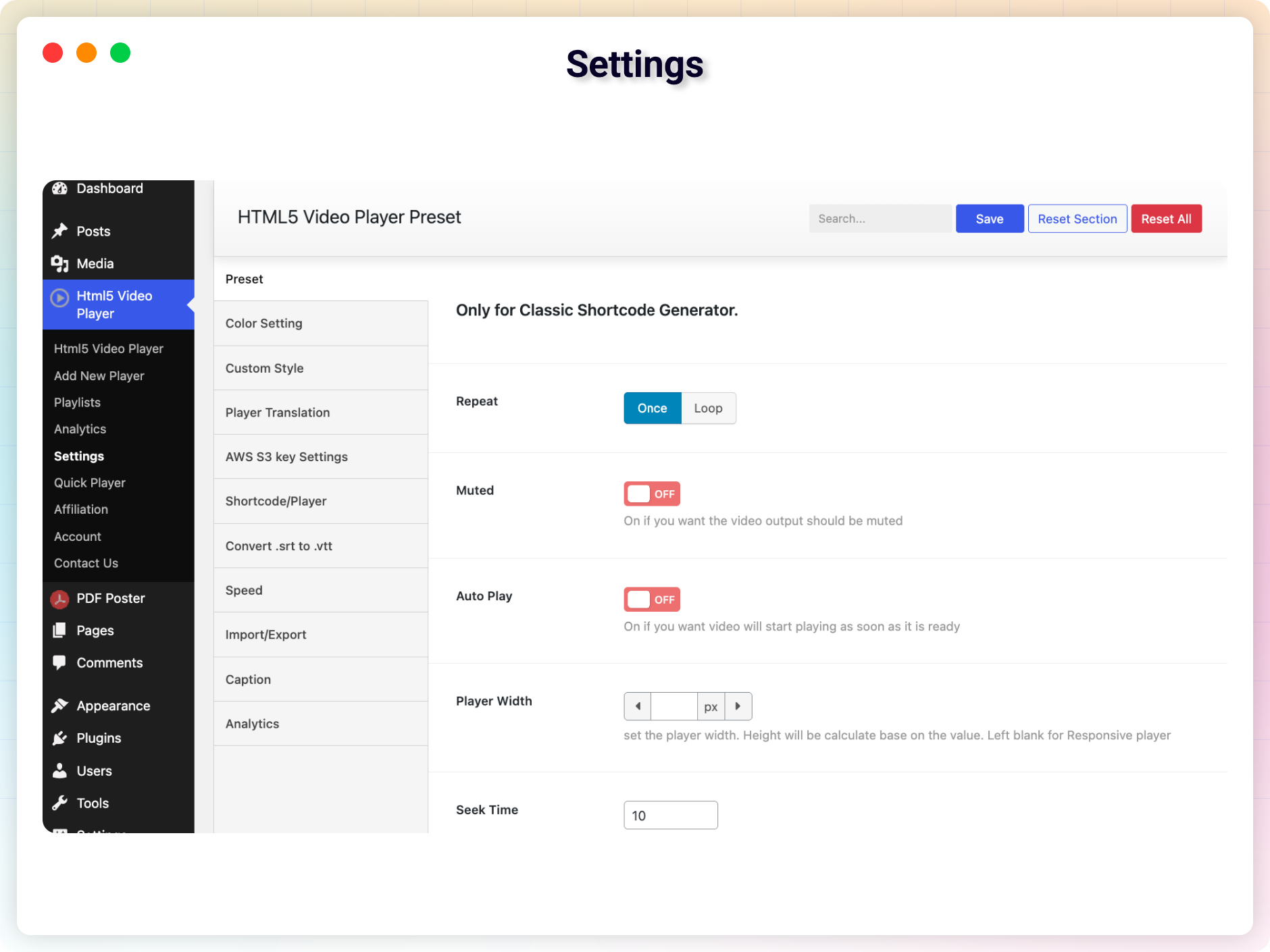Switch to Import/Export tab
Viewport: 1270px width, 952px height.
point(321,635)
